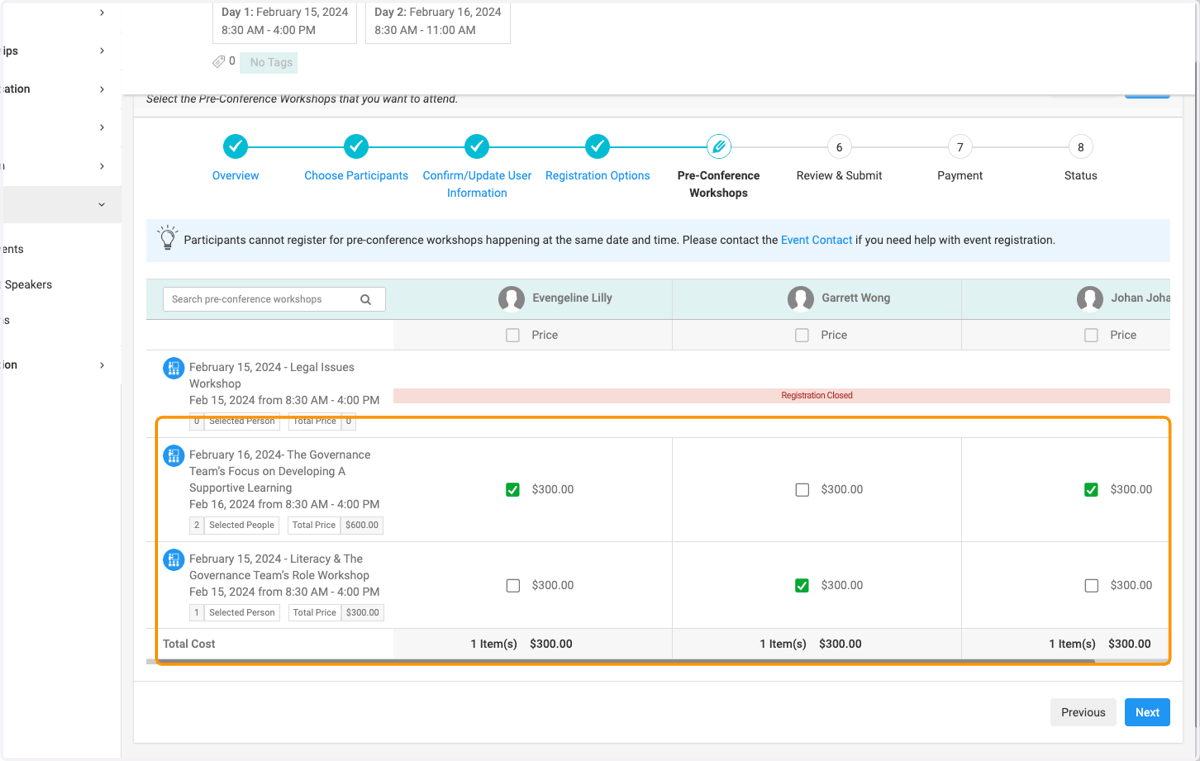Click 'February 15, 2024 - Legal Issues Workshop' title
The height and width of the screenshot is (761, 1200).
[x=271, y=375]
